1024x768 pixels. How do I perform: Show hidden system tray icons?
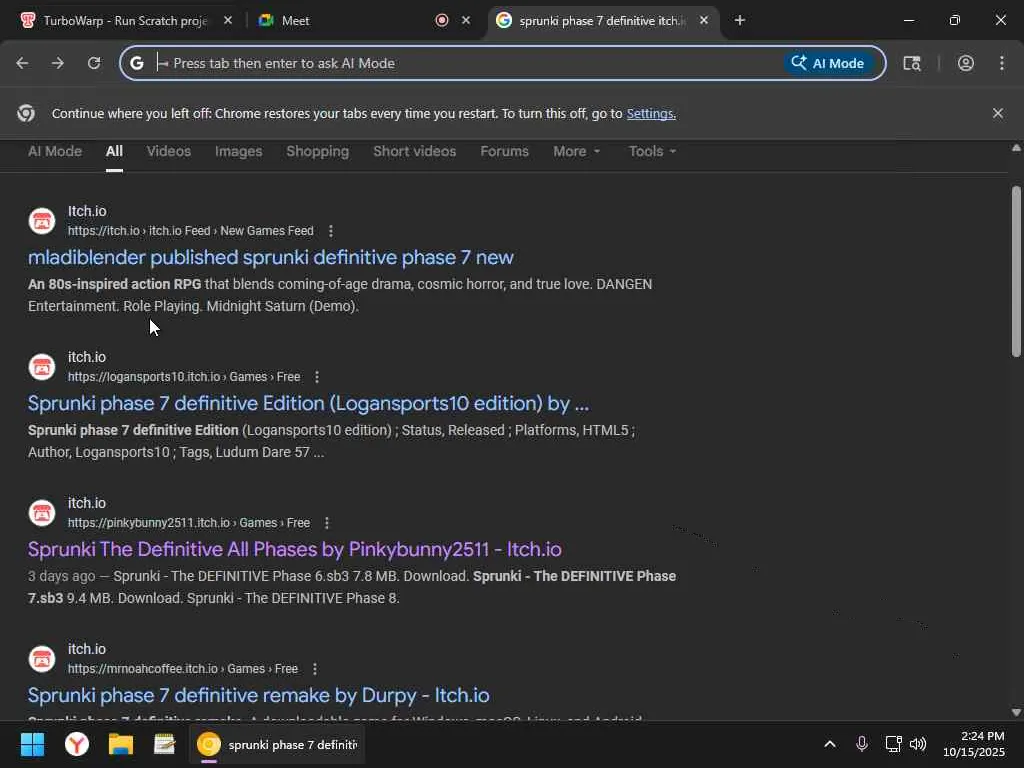click(x=829, y=744)
